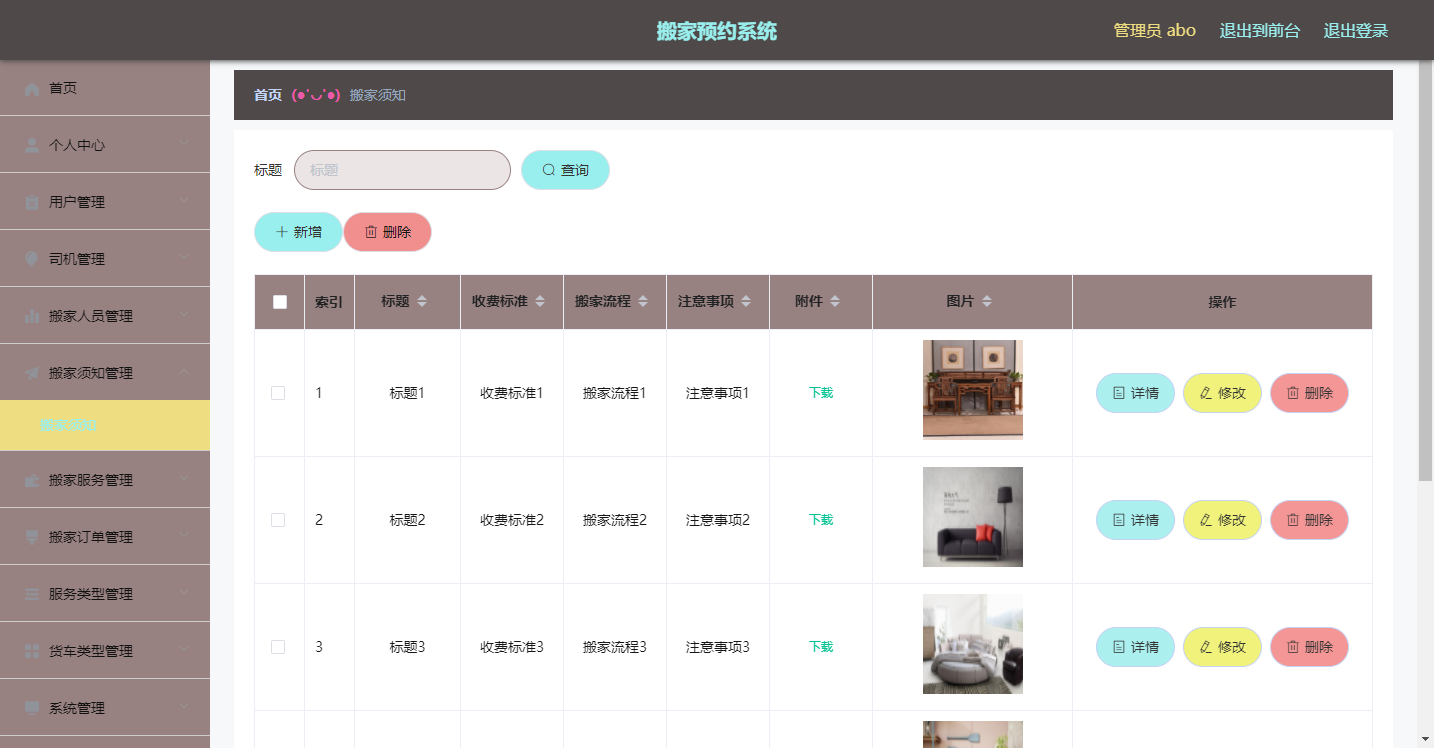Click the 搬家流程3 cell
Image resolution: width=1434 pixels, height=748 pixels.
pos(615,647)
